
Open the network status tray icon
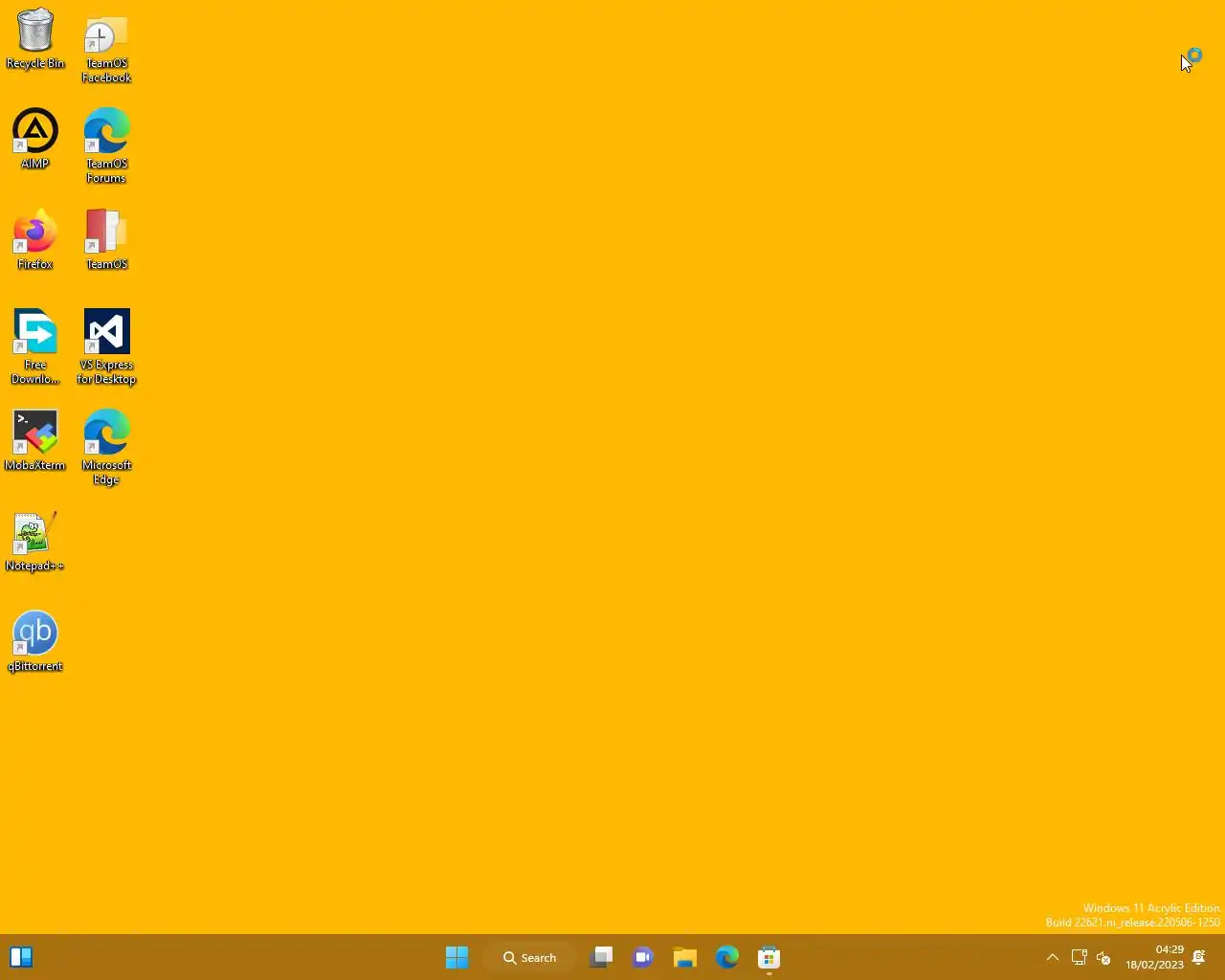click(x=1079, y=957)
